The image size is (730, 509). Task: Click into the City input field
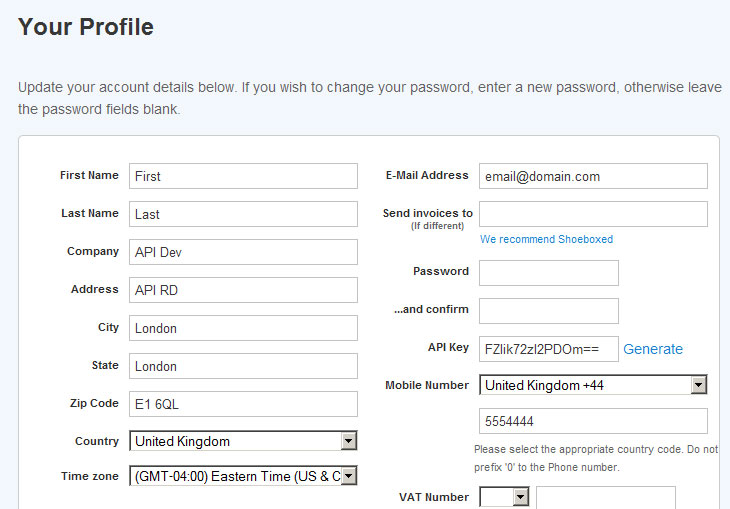[x=243, y=328]
